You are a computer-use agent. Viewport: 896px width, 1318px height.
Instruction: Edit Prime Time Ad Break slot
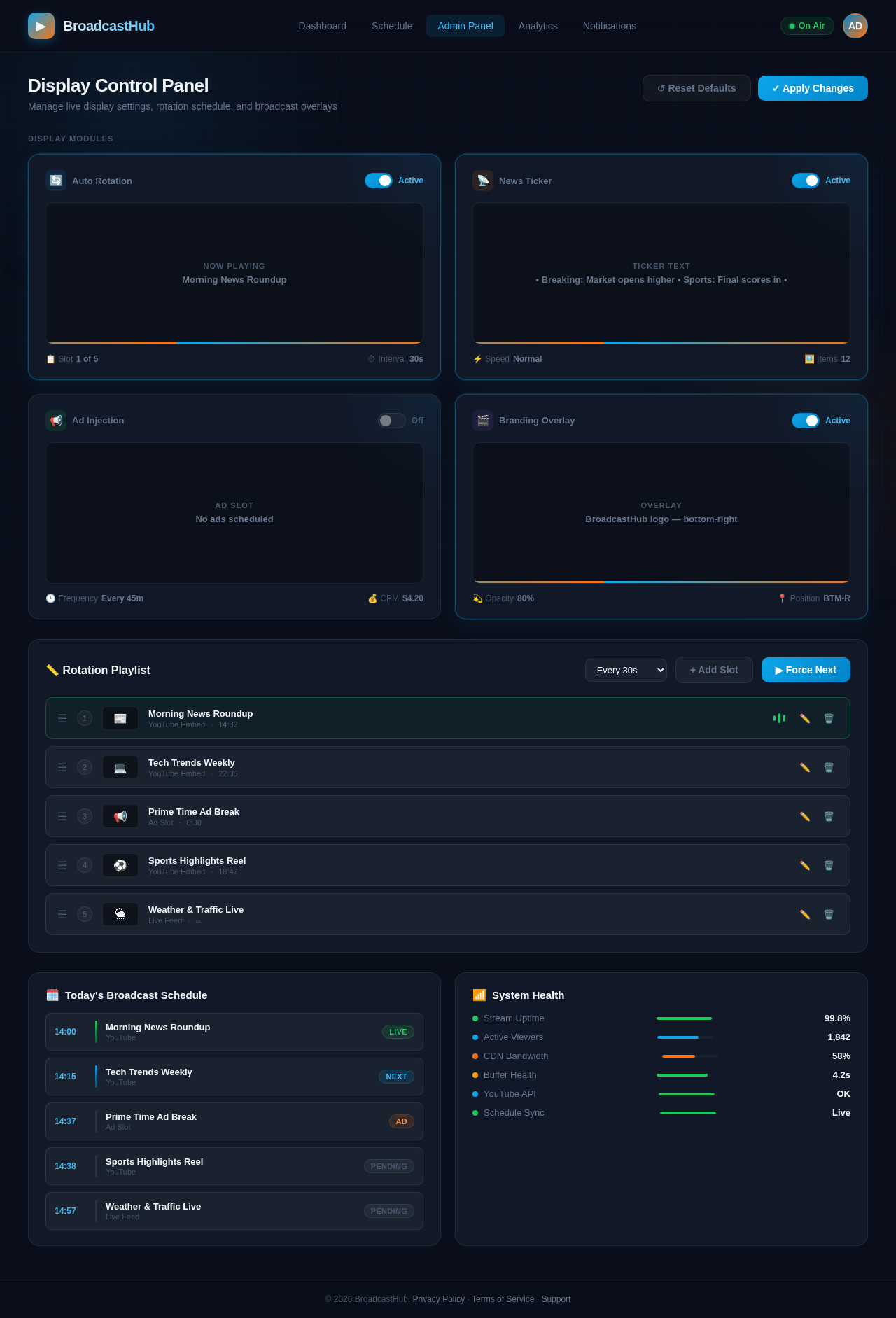(x=805, y=816)
